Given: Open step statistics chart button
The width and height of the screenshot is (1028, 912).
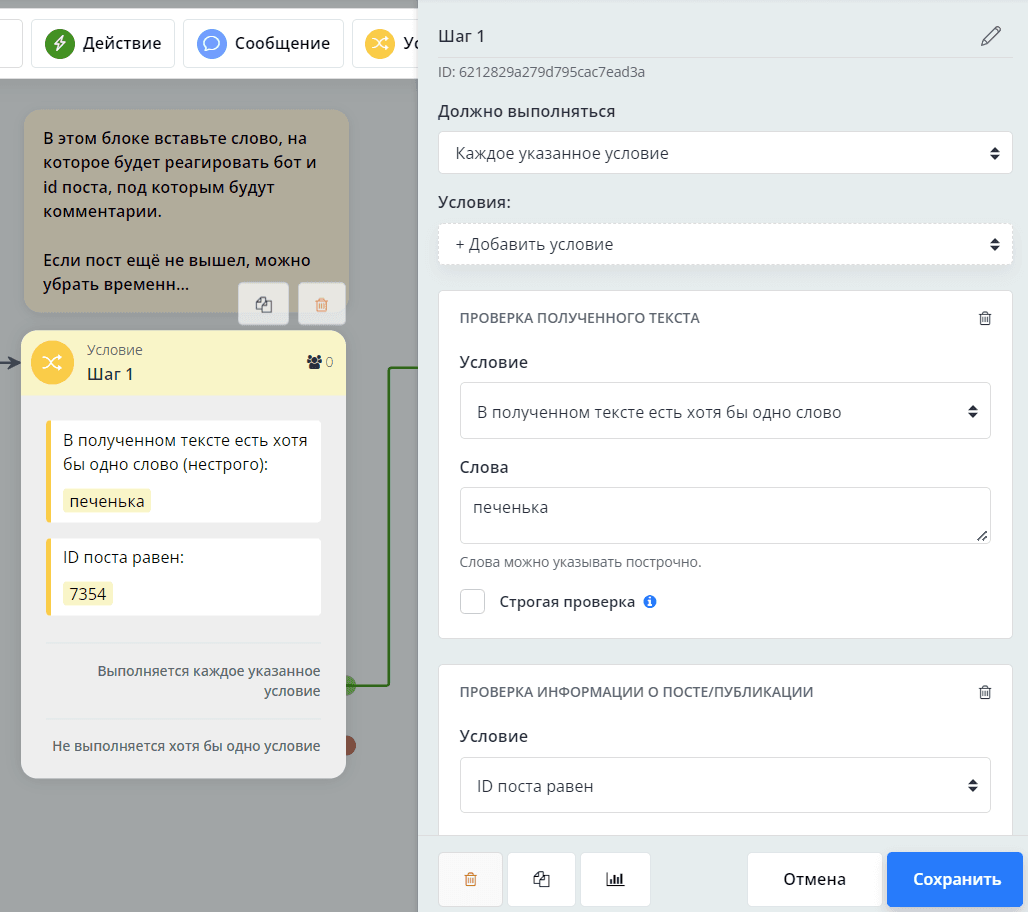Looking at the screenshot, I should (615, 879).
